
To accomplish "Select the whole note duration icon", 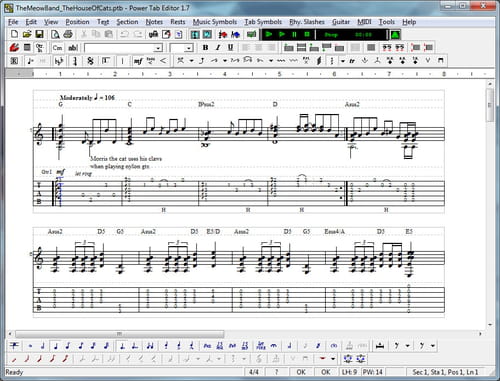I will coord(30,346).
